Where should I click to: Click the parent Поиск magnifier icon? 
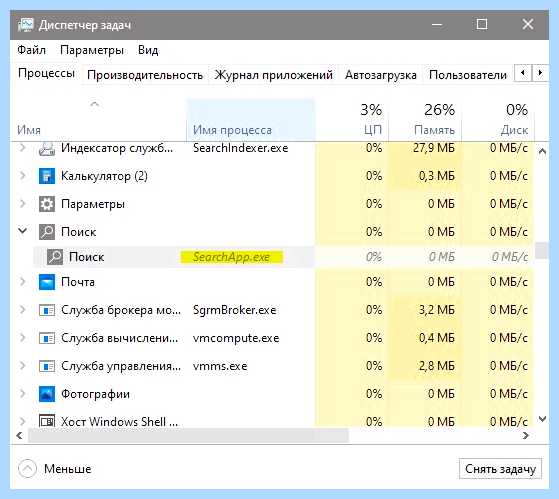tap(47, 232)
